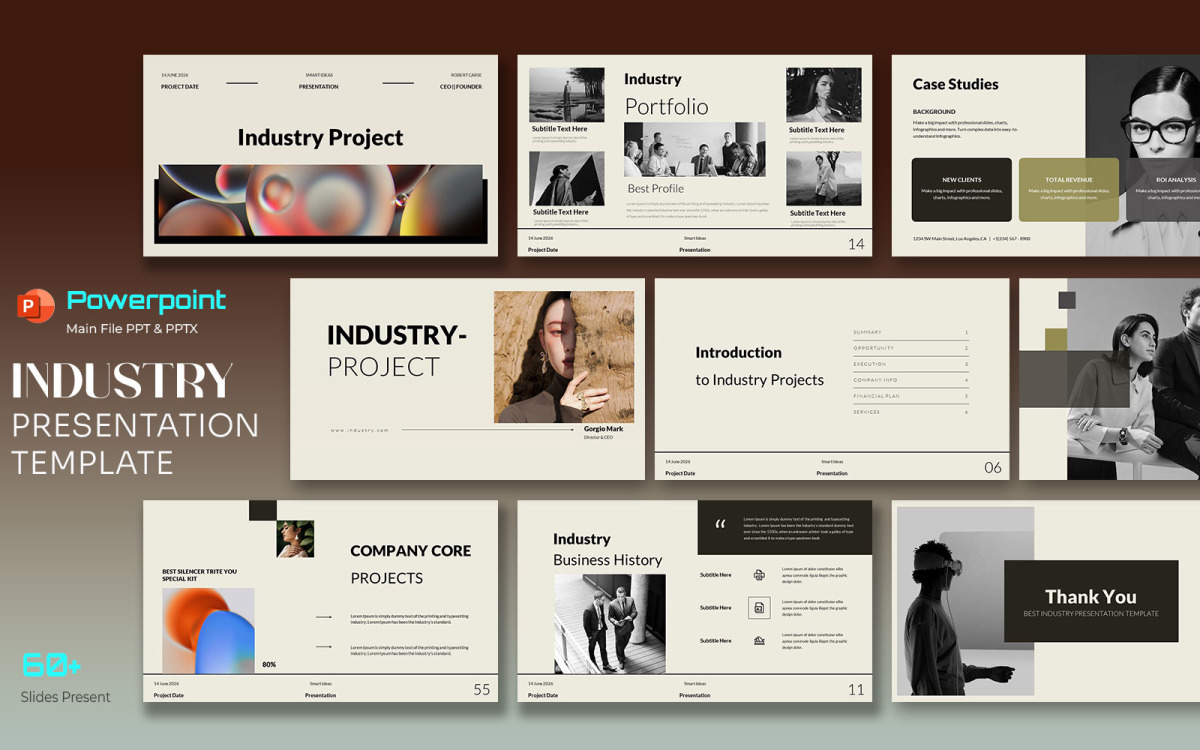Open the Industry Portfolio slide thumbnail
The width and height of the screenshot is (1200, 750).
tap(694, 155)
